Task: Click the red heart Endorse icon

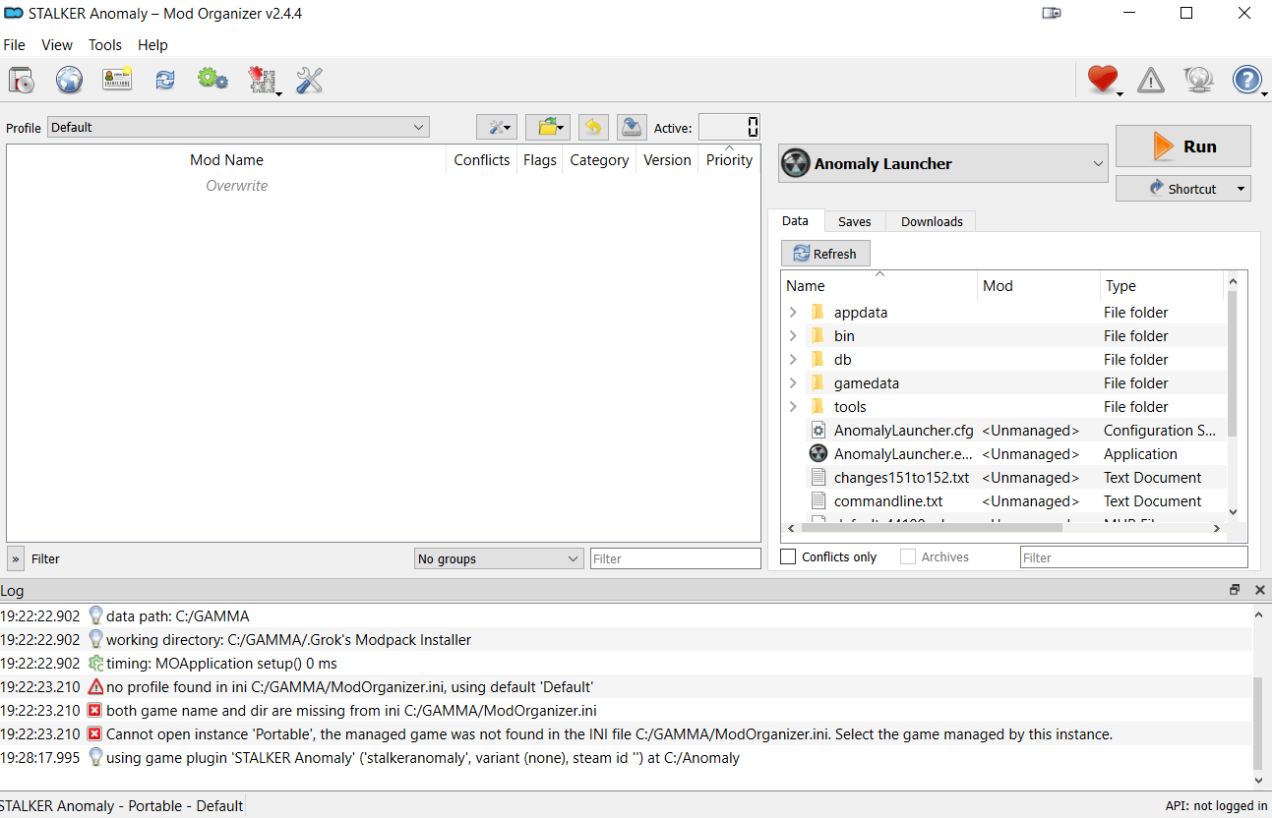Action: (x=1102, y=80)
